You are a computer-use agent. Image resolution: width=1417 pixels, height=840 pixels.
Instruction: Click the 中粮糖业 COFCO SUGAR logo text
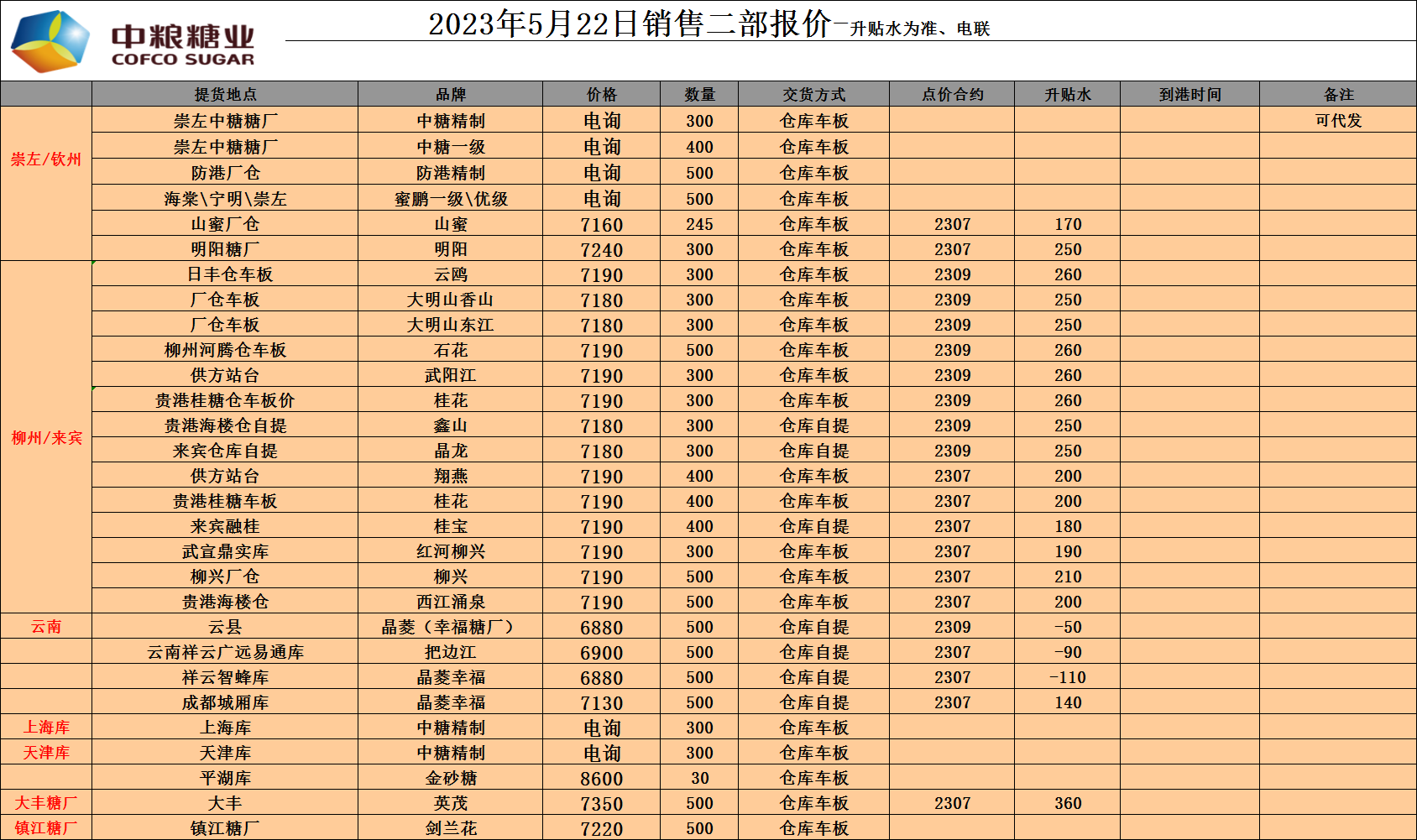[x=183, y=45]
